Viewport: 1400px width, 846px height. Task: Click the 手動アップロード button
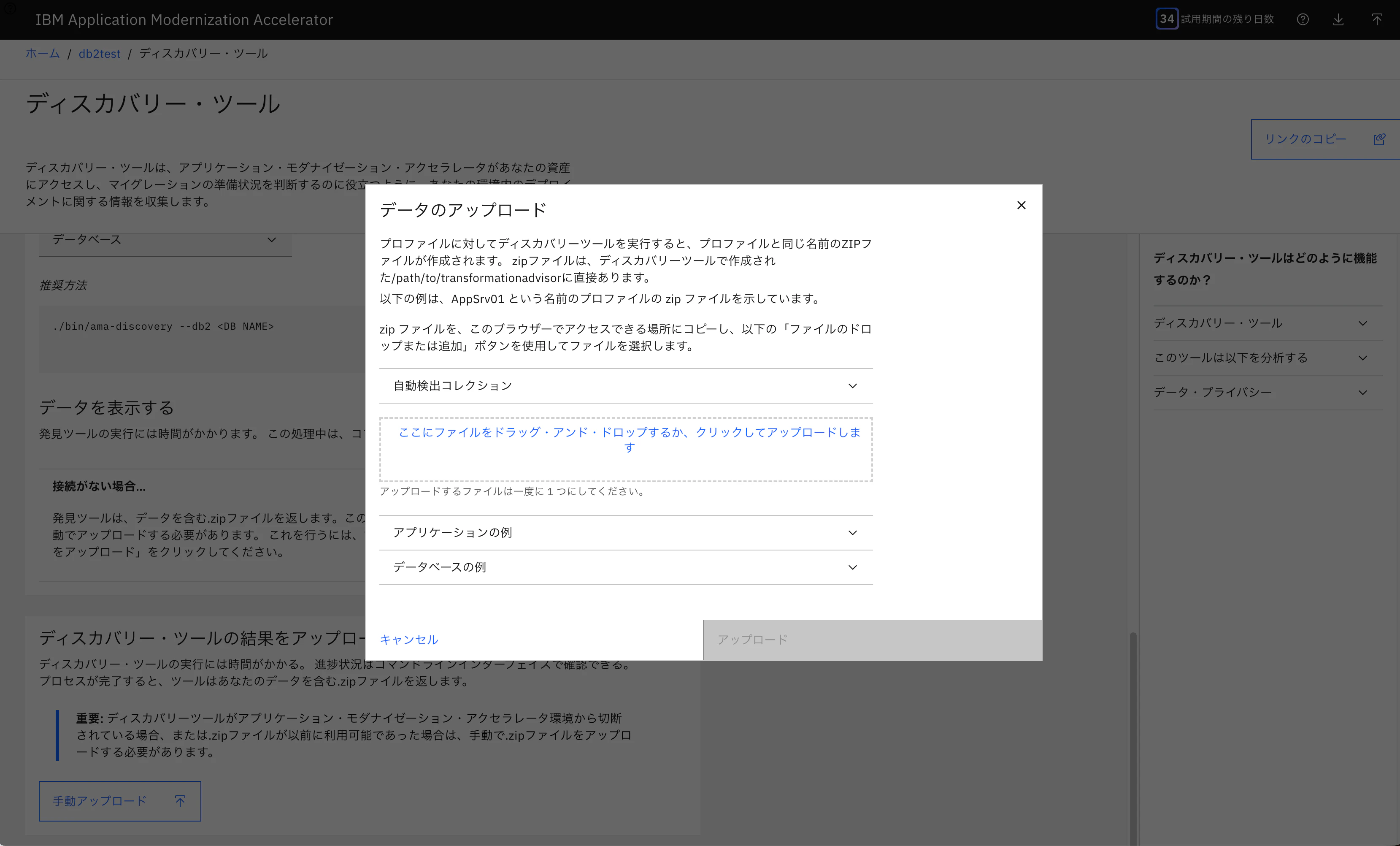(x=119, y=800)
